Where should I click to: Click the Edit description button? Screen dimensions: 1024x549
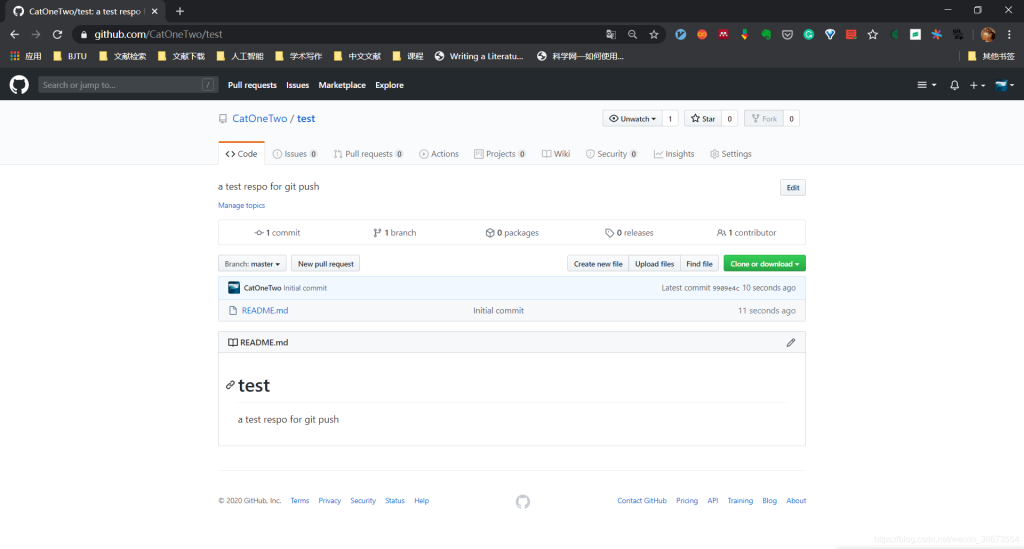(x=793, y=187)
